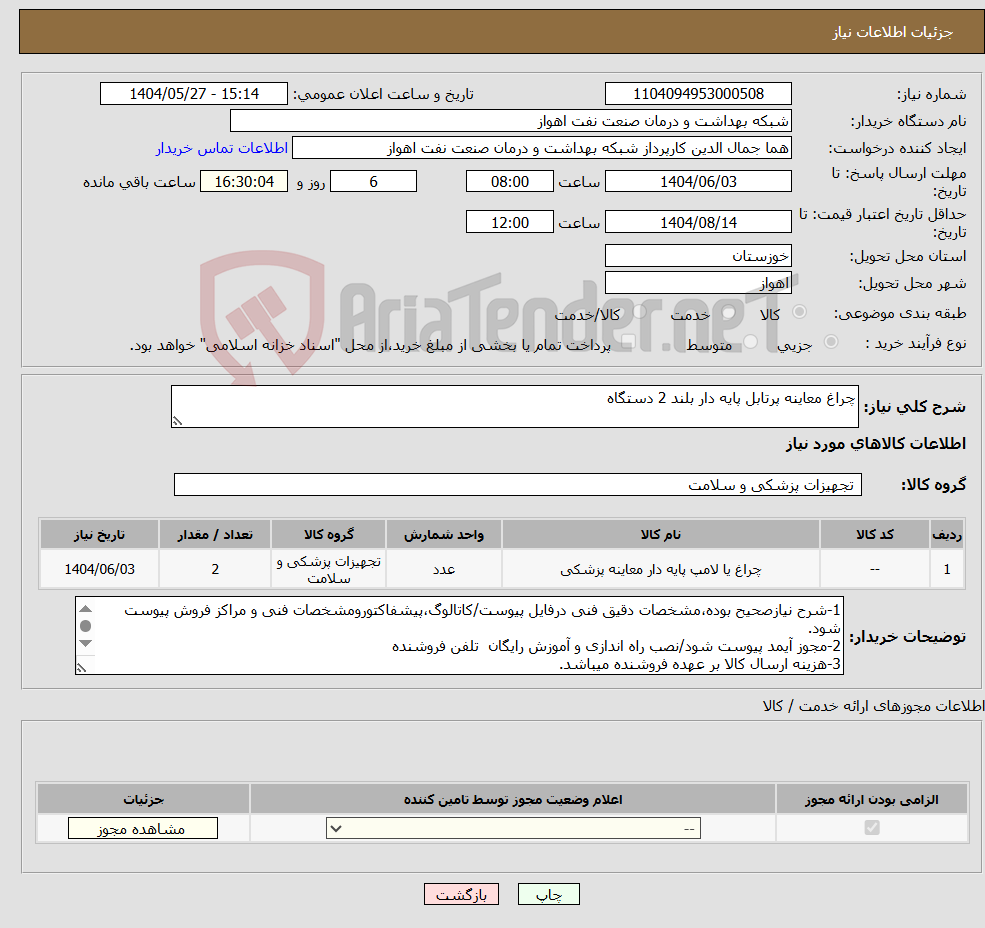Click the چاپ button

click(549, 893)
